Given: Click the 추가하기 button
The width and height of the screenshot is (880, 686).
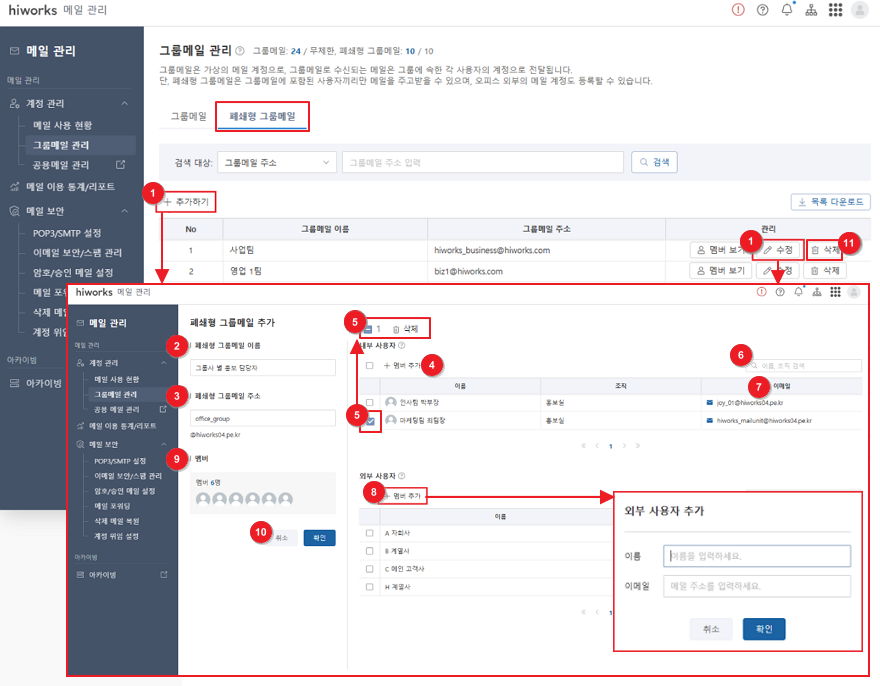Looking at the screenshot, I should click(x=188, y=201).
